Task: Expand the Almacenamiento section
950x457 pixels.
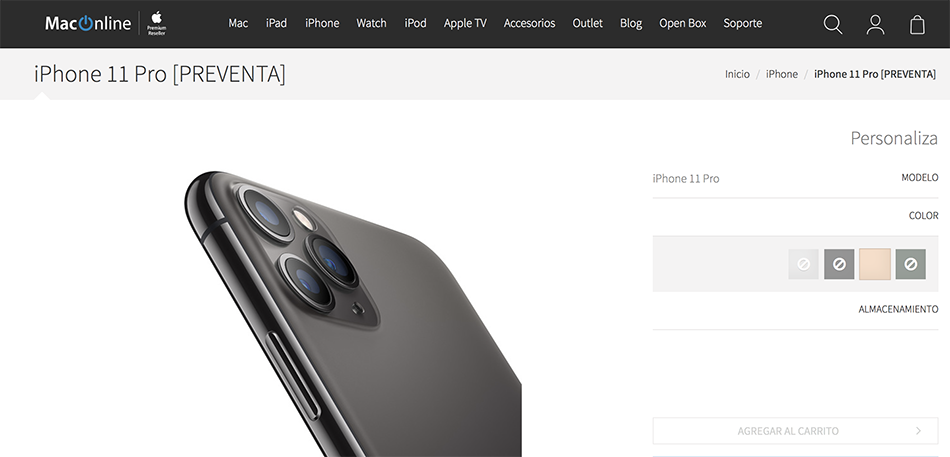Action: (796, 309)
